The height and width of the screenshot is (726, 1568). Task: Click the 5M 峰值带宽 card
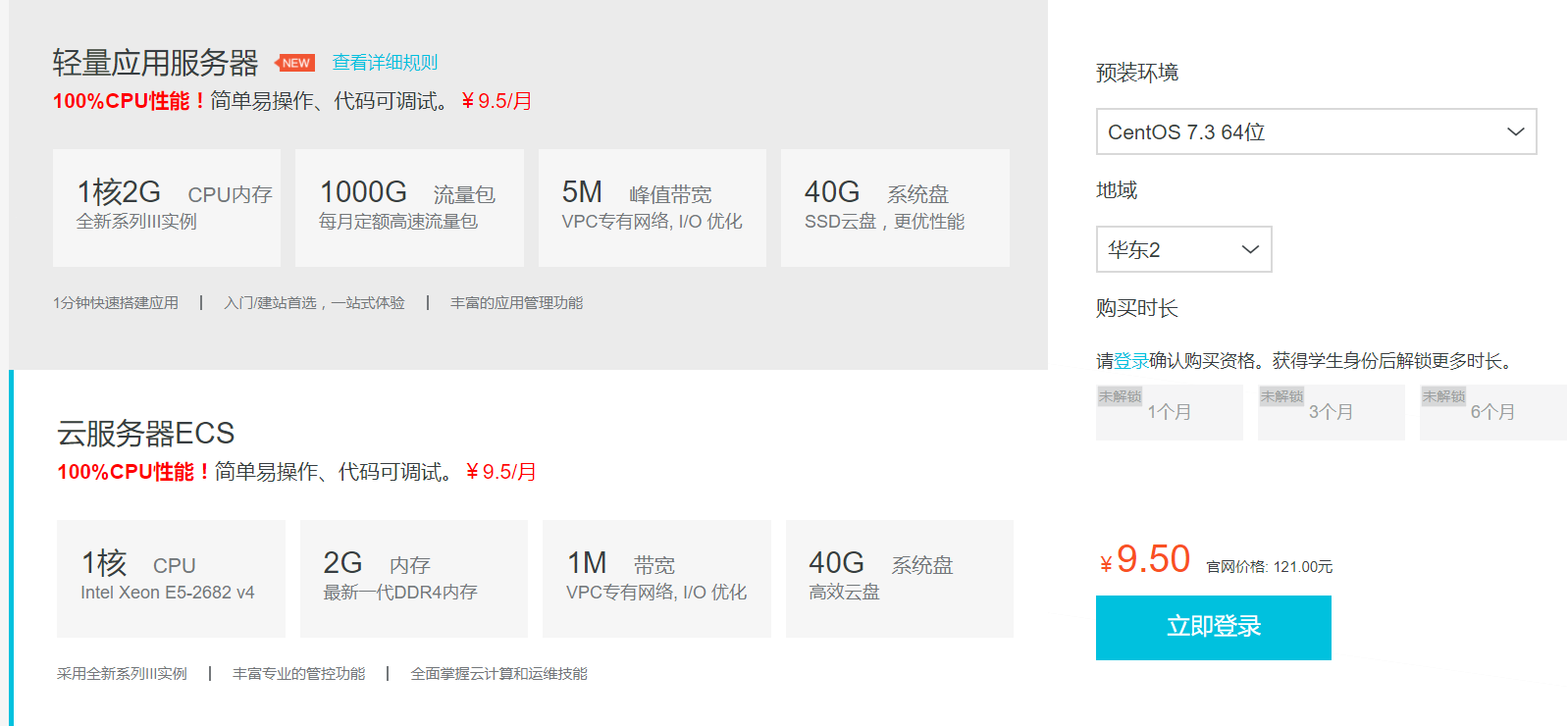tap(653, 208)
